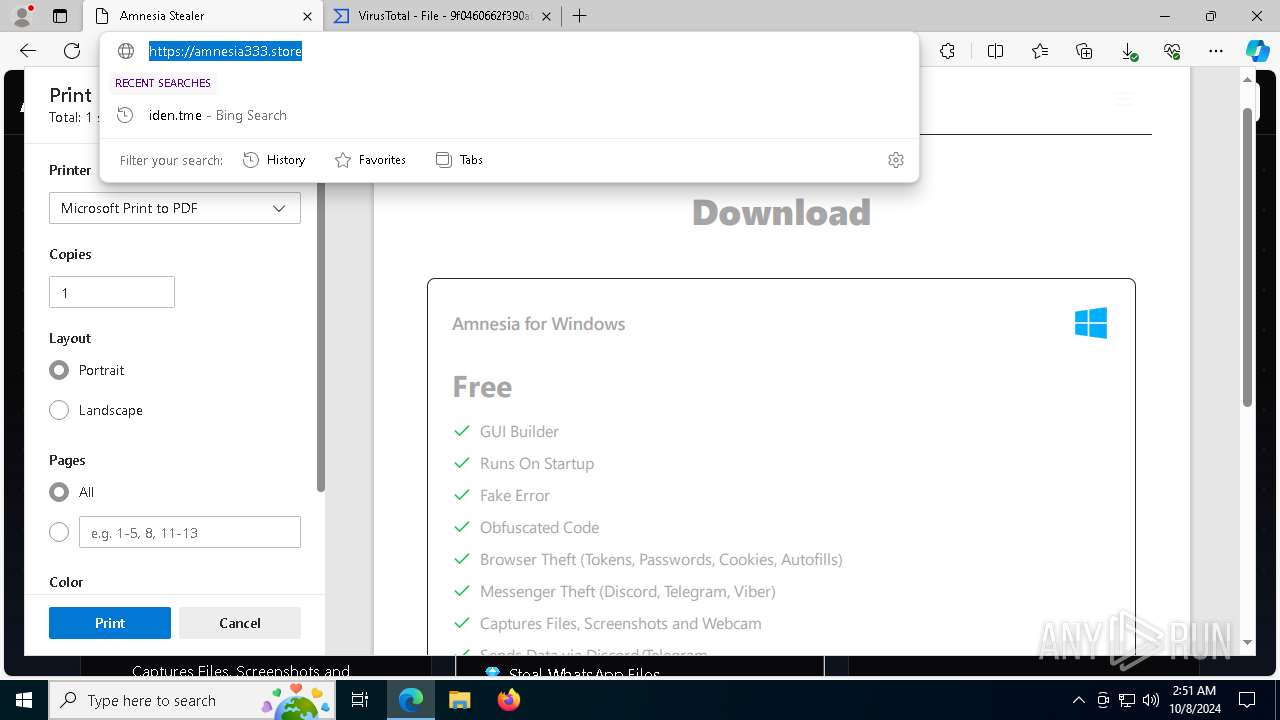Open Task View on the taskbar
Screen dimensions: 1280x720
360,700
